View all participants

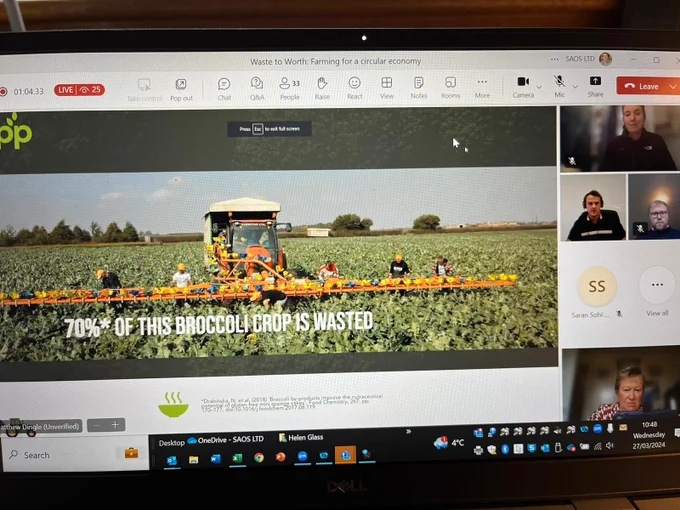coord(657,291)
